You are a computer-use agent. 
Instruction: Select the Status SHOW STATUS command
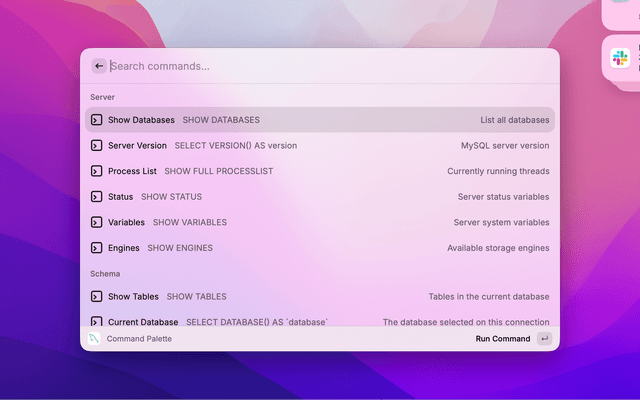tap(320, 197)
